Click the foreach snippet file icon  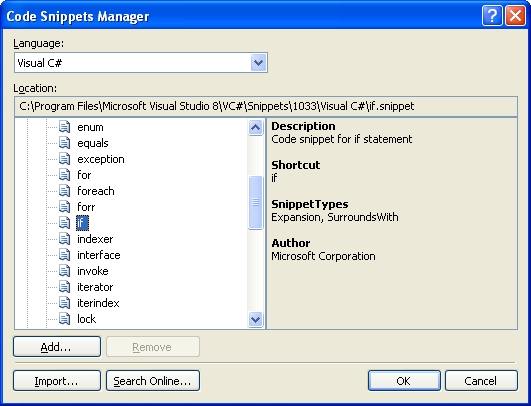point(64,191)
